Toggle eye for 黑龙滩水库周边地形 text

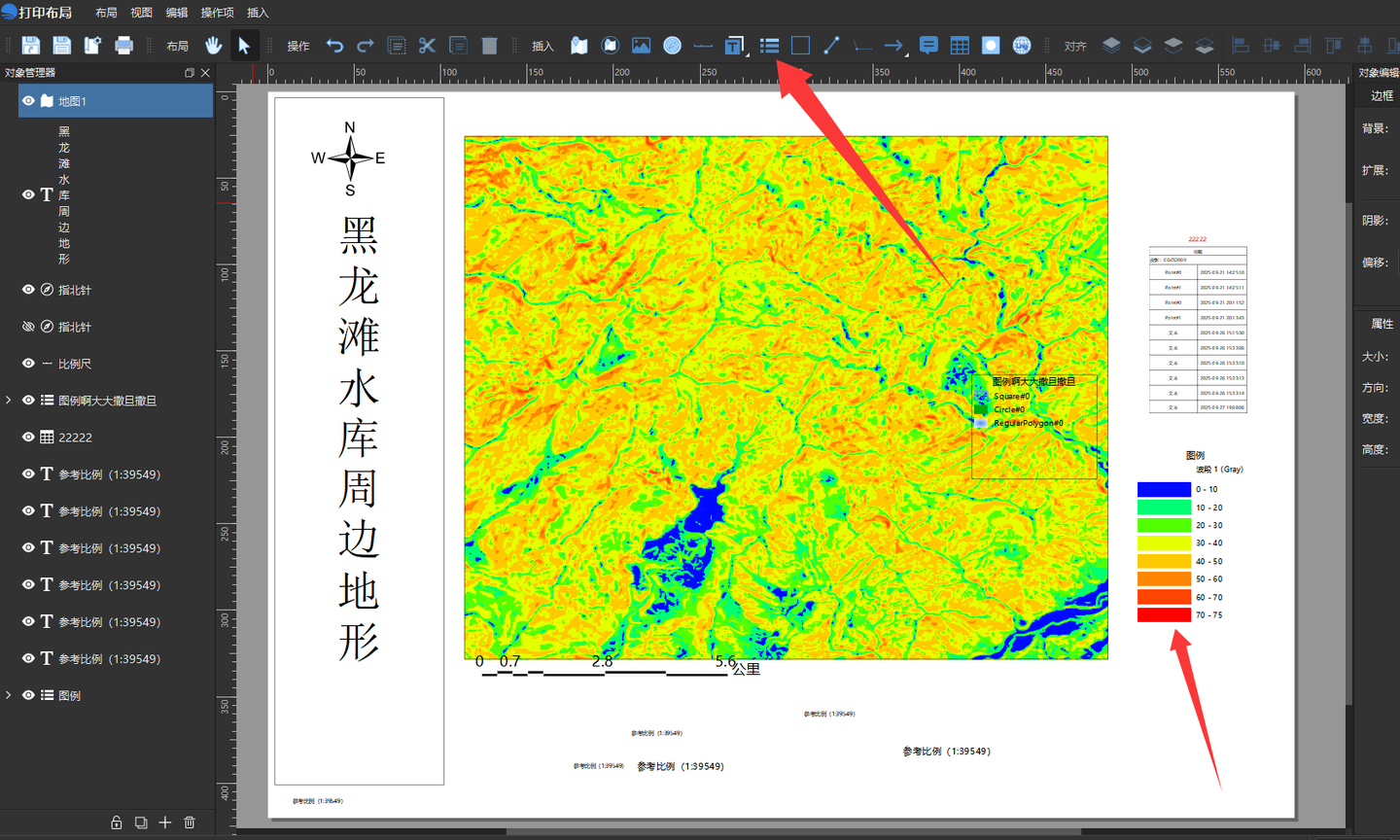(28, 194)
